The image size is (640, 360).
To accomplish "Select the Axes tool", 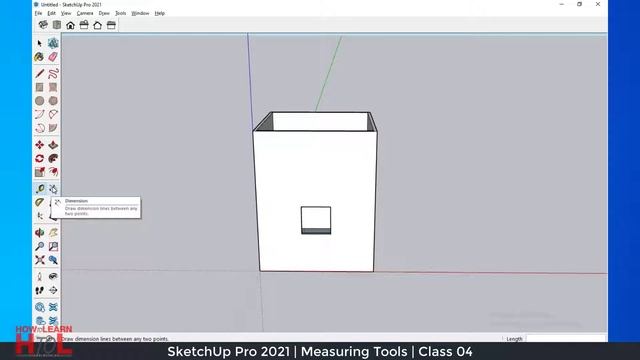I will pyautogui.click(x=40, y=216).
